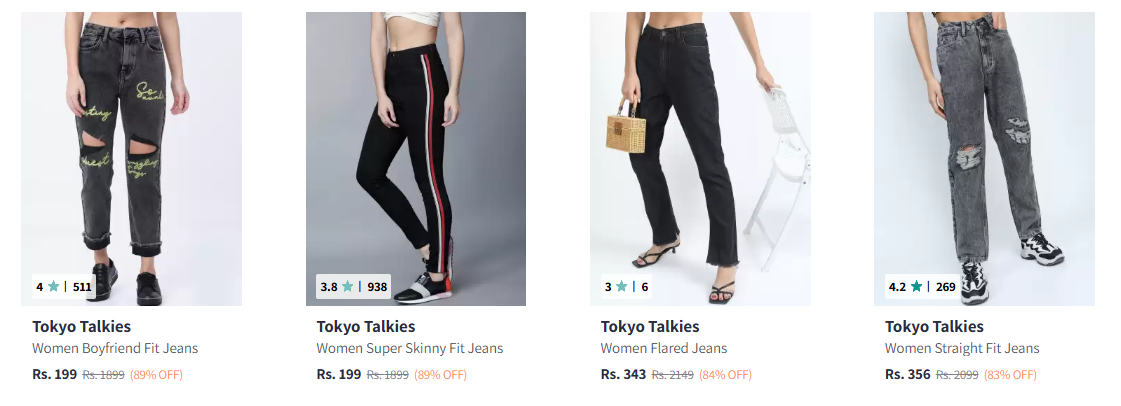Click the 84% OFF discount label
Viewport: 1121px width, 406px height.
coord(725,375)
